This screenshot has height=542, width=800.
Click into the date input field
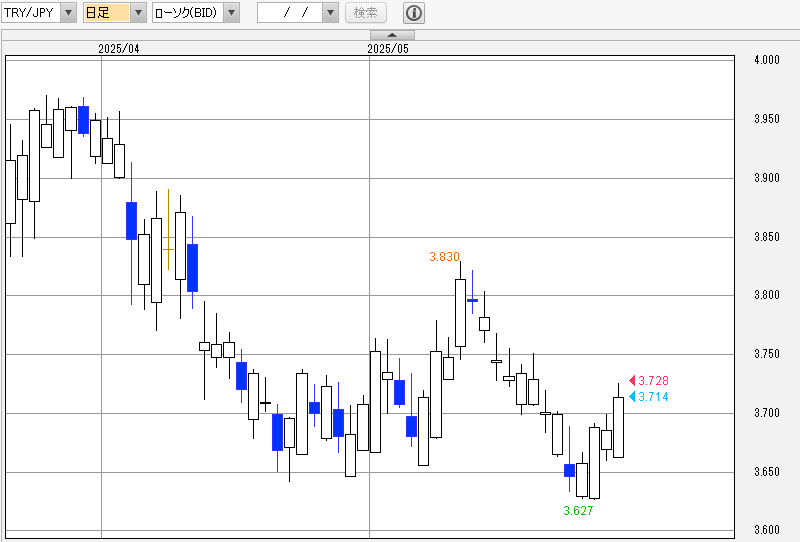coord(290,13)
